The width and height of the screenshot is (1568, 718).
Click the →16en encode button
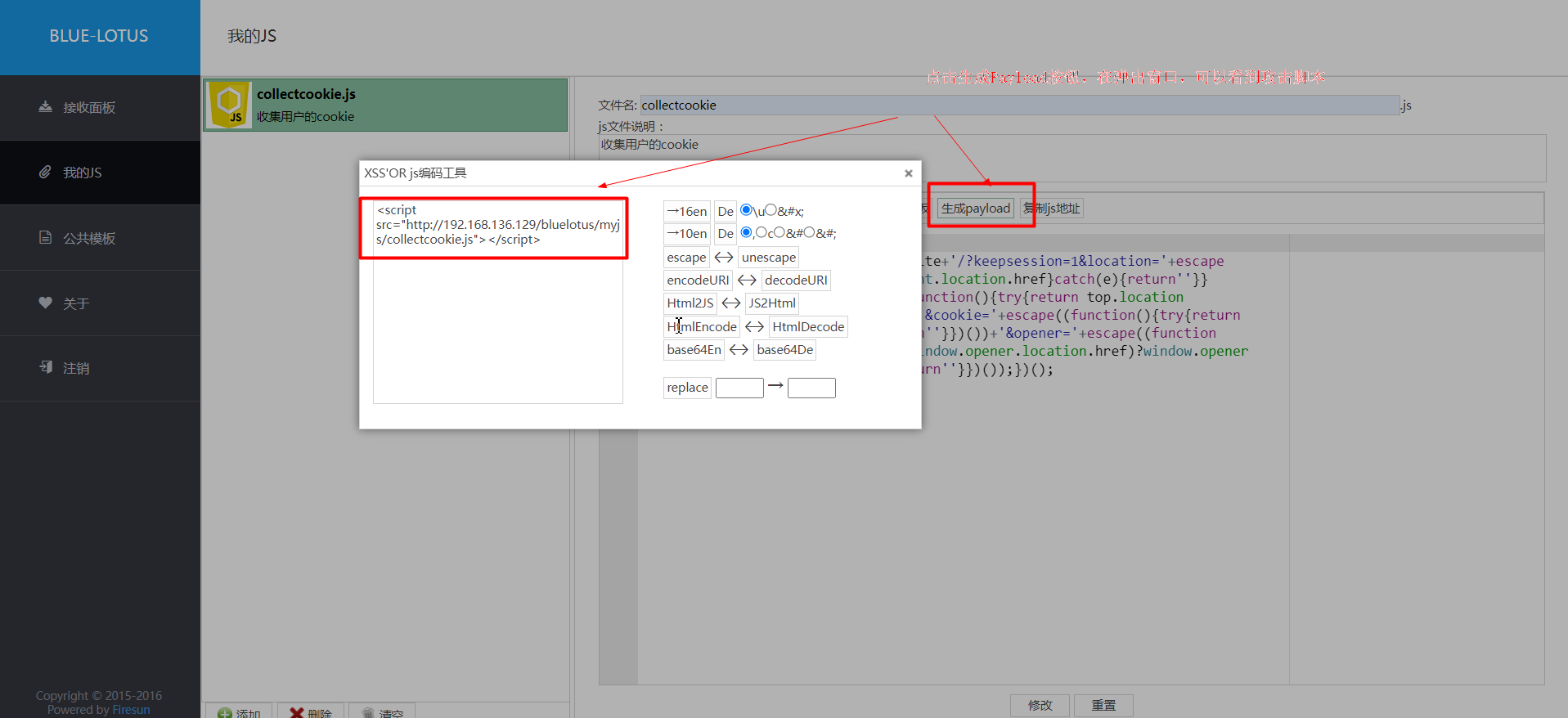coord(687,212)
